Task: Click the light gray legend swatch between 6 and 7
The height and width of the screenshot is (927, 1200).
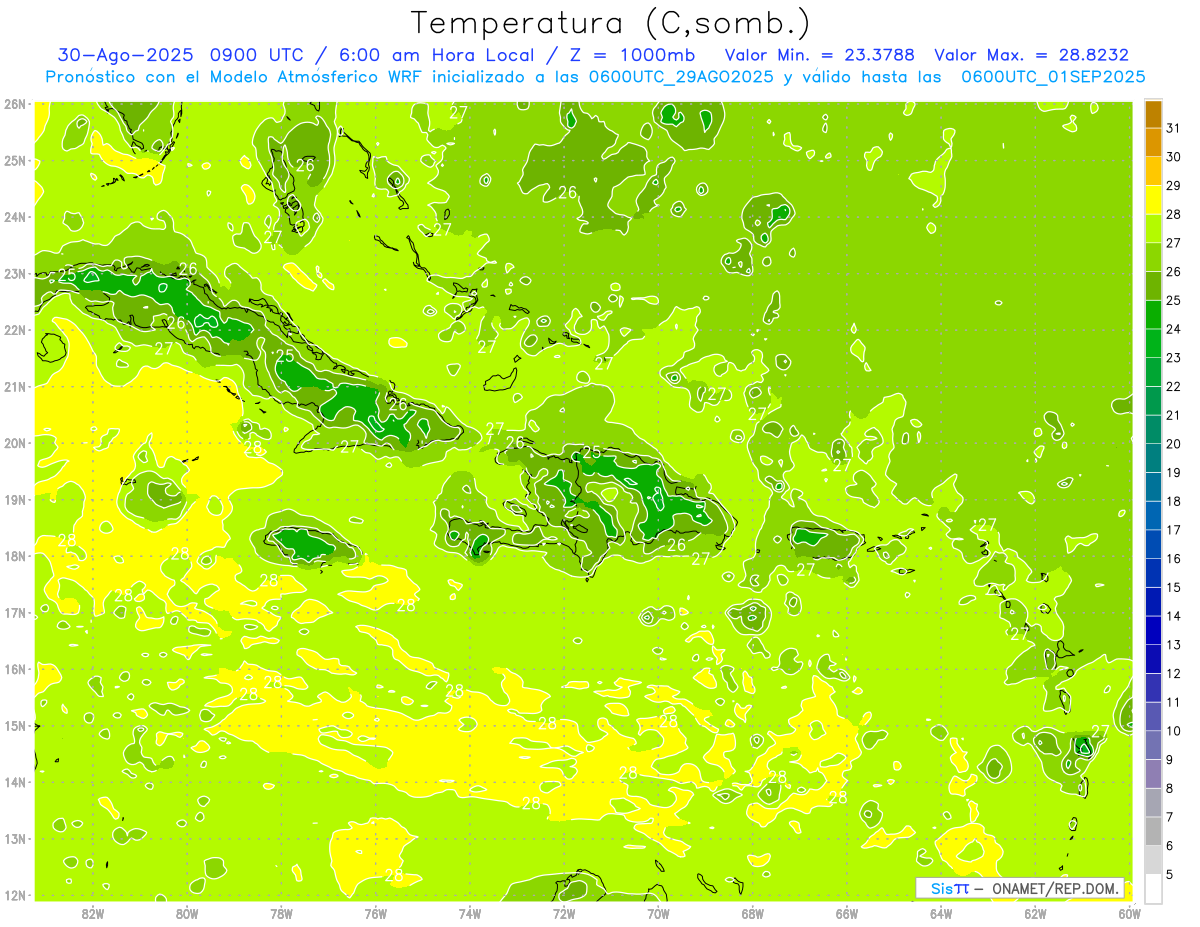Action: [1153, 831]
